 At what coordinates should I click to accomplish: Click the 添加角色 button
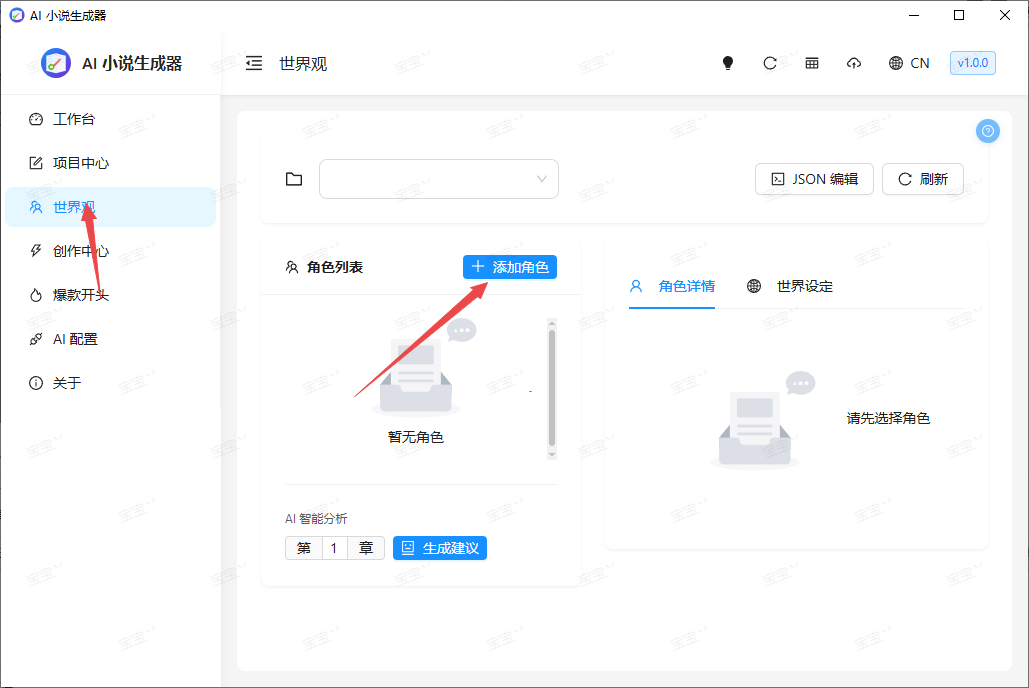510,267
